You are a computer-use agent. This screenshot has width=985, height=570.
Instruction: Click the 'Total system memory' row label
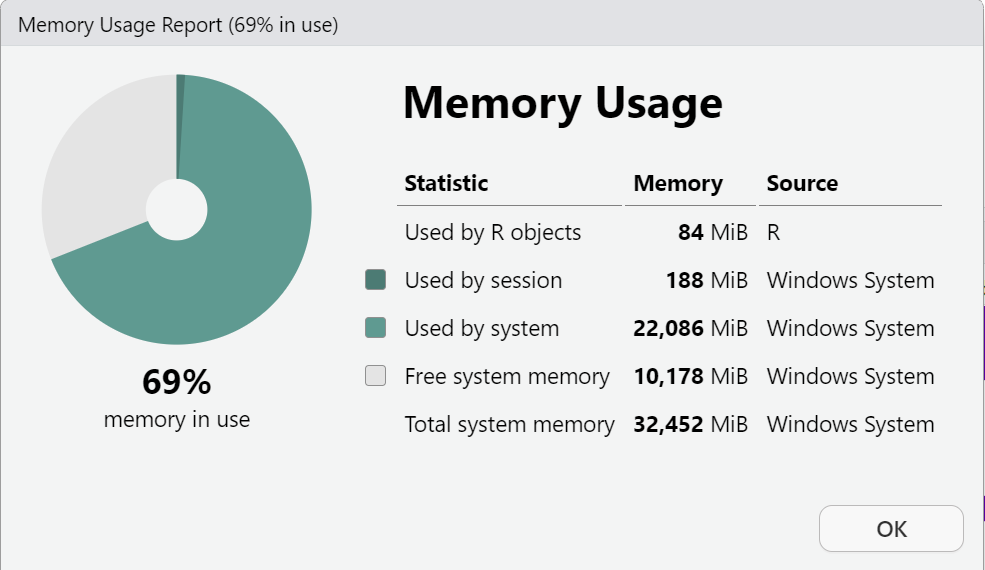tap(509, 425)
